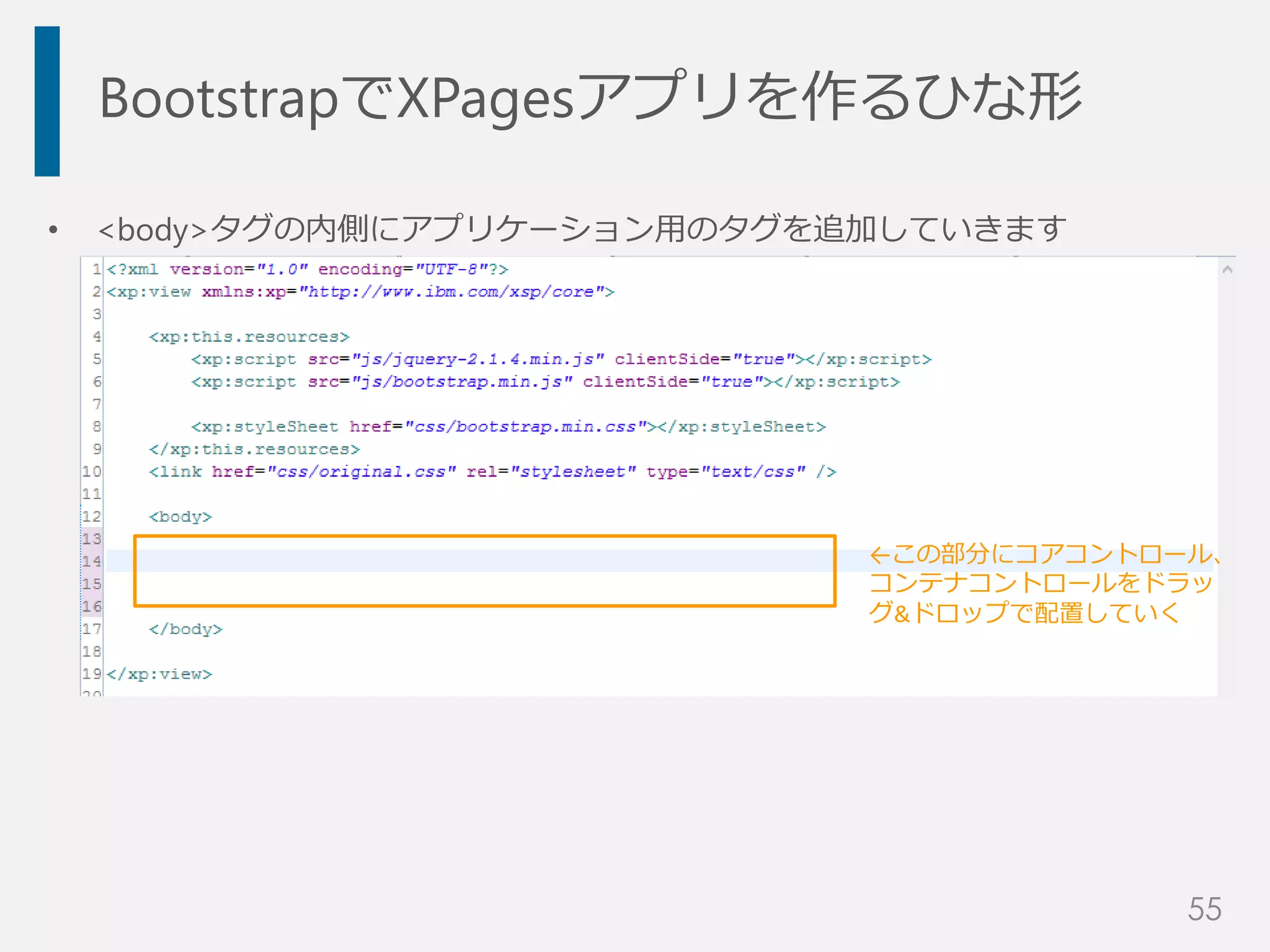Click the jquery-2.1.4.min.js script line
Screen dimensions: 1270x952
[x=561, y=359]
